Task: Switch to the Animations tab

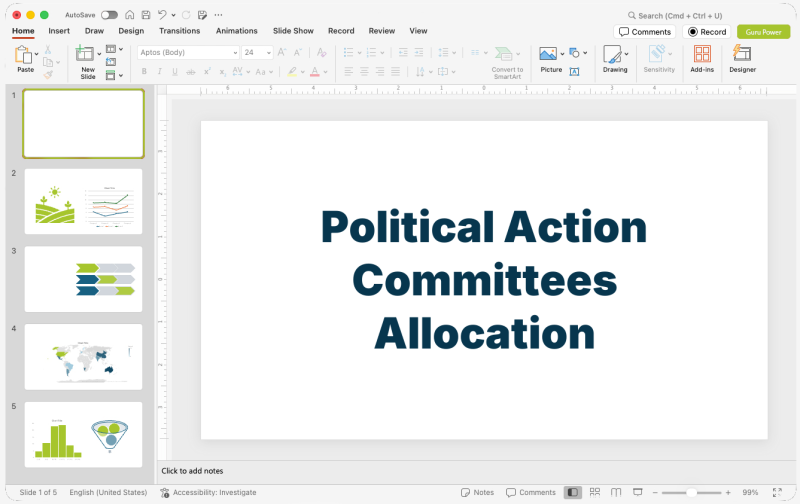Action: point(237,31)
